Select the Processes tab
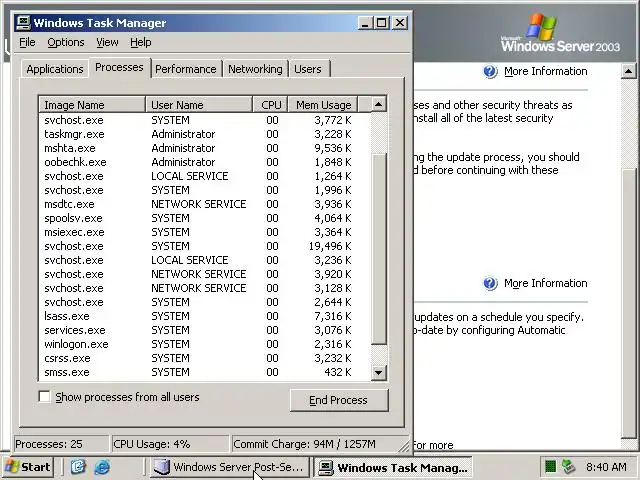The image size is (640, 480). (119, 67)
